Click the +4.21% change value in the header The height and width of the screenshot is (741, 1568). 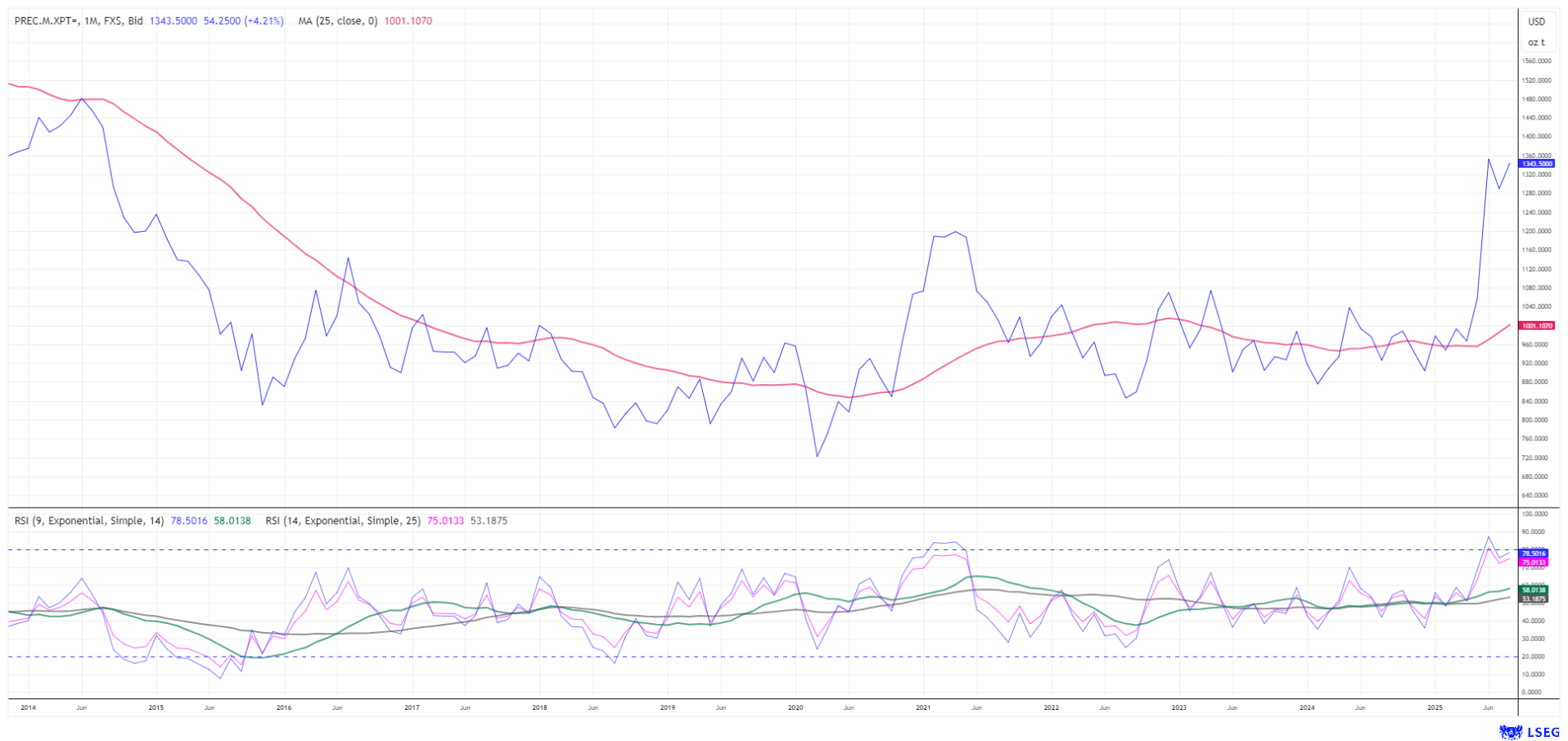(264, 21)
